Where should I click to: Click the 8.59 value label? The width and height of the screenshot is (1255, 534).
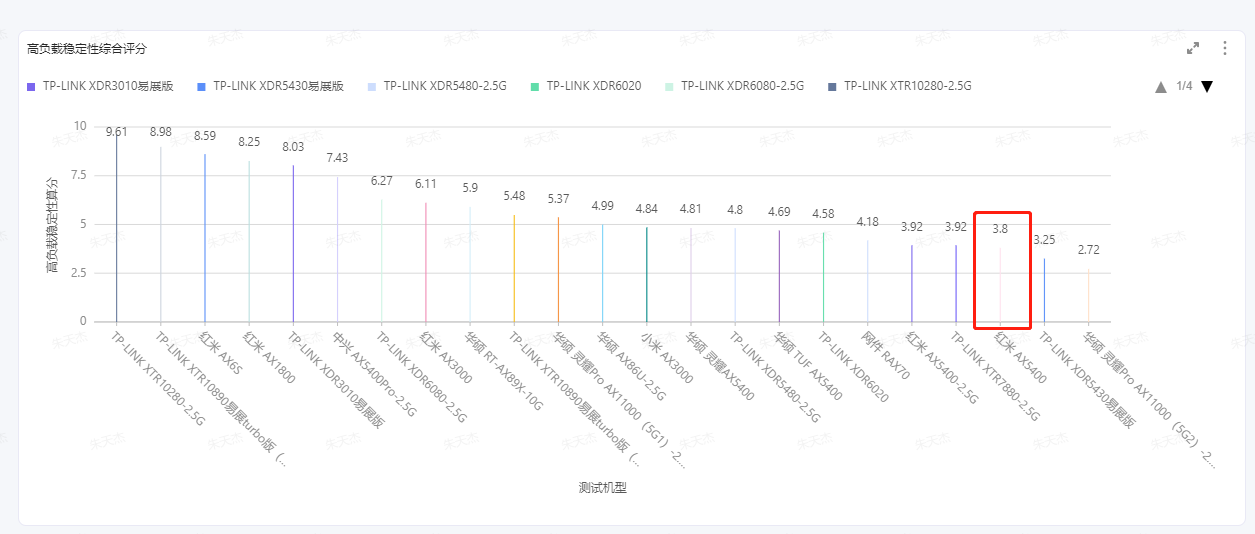[205, 135]
